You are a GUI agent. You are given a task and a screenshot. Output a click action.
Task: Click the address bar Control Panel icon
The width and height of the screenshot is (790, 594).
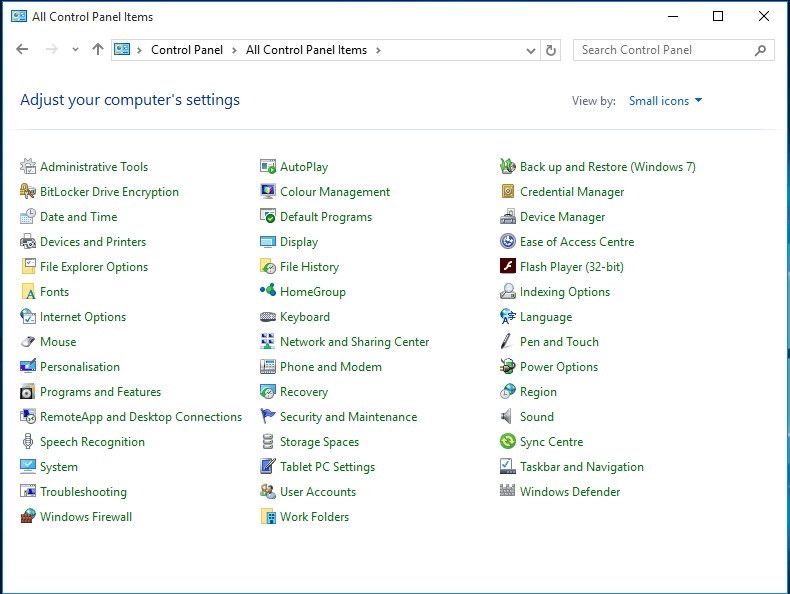(x=122, y=49)
